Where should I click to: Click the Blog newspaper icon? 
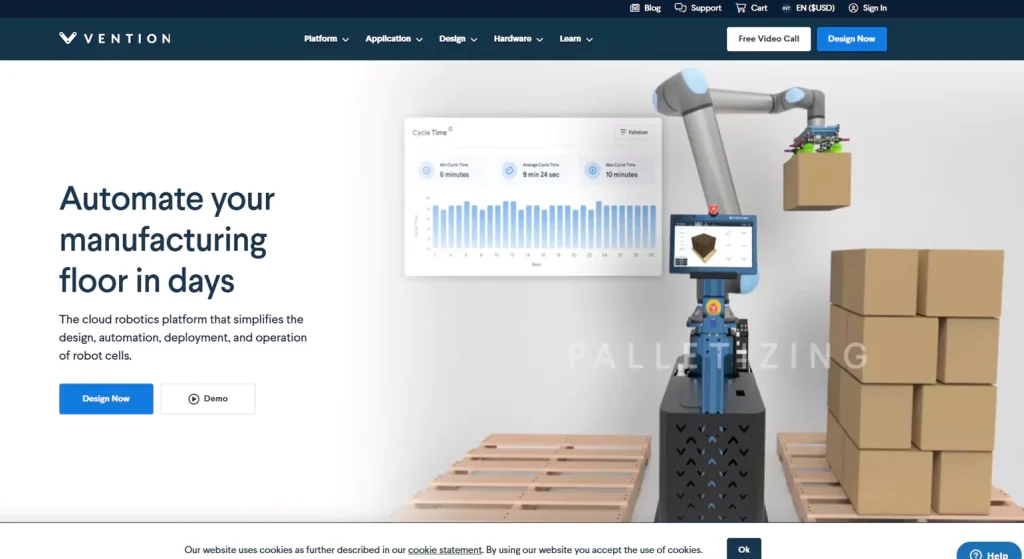point(634,8)
